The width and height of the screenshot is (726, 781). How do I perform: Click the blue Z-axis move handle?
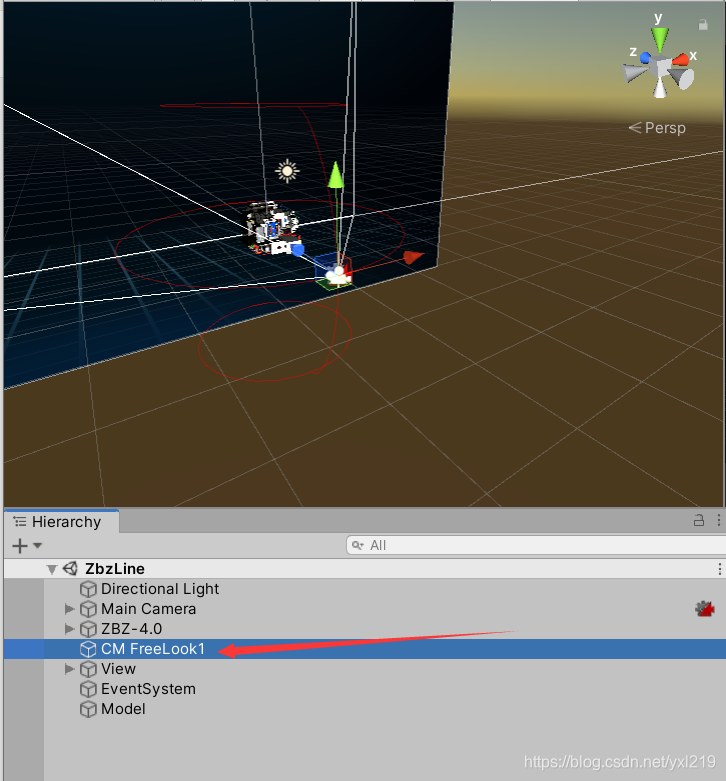coord(298,250)
